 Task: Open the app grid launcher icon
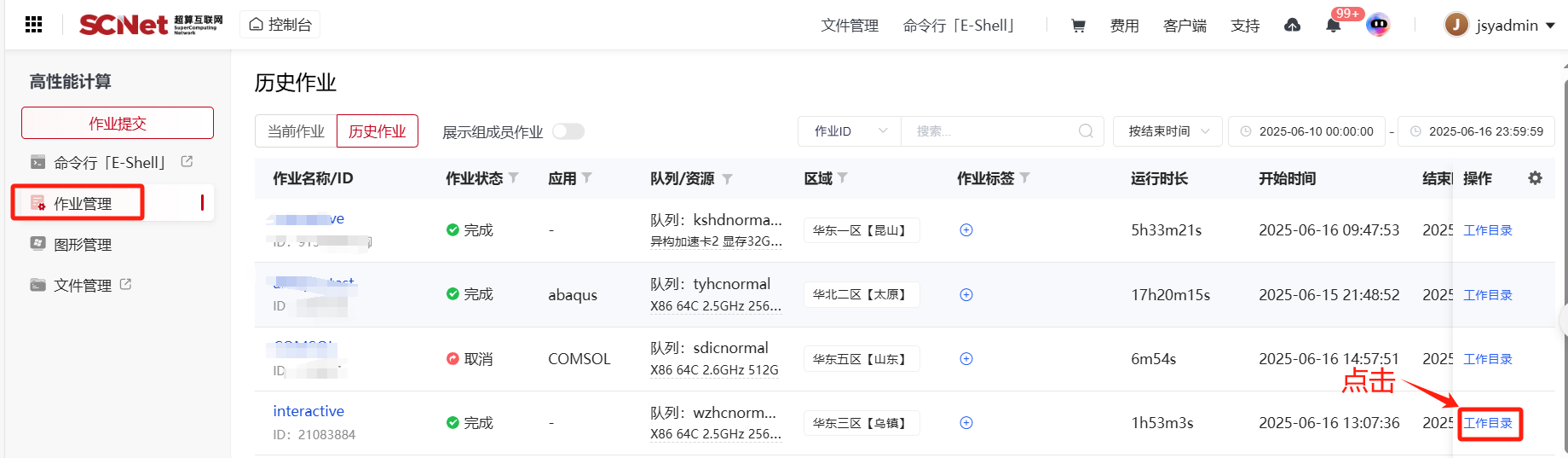pyautogui.click(x=34, y=25)
